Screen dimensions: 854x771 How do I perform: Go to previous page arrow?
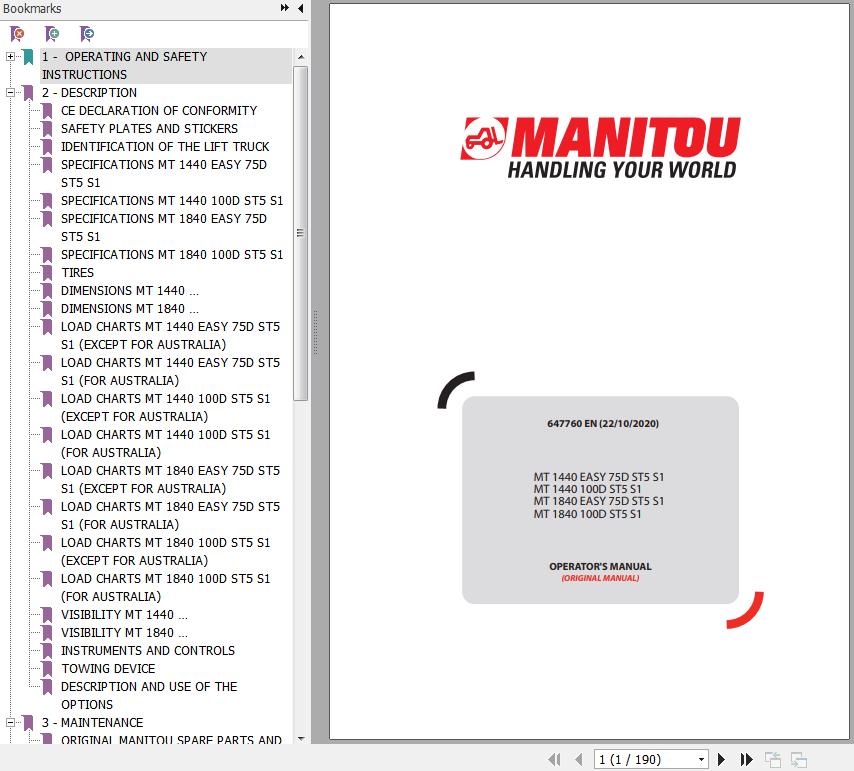[578, 759]
